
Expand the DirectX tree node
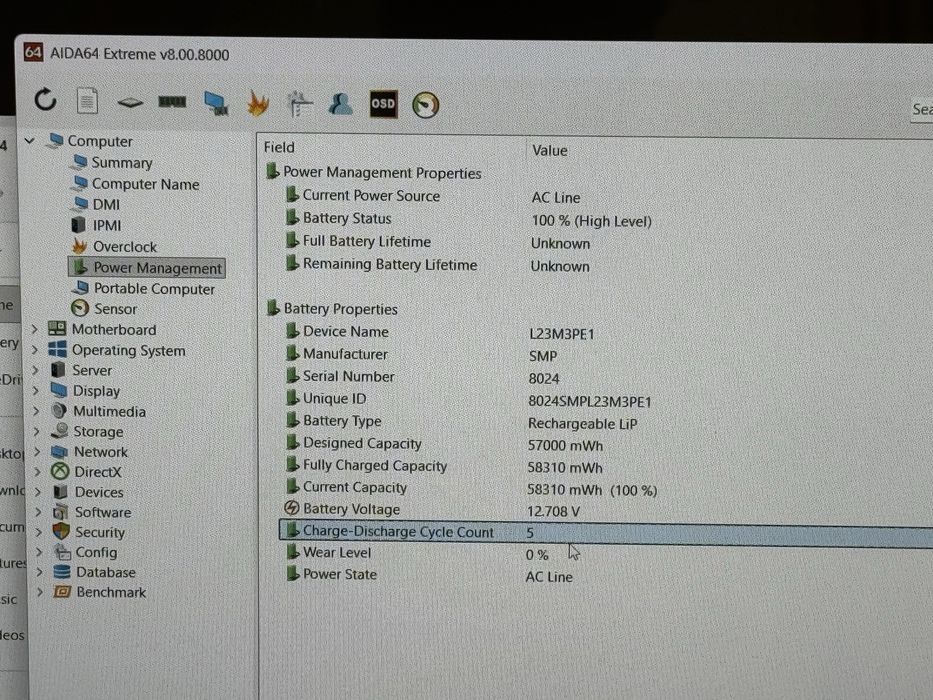tap(37, 472)
